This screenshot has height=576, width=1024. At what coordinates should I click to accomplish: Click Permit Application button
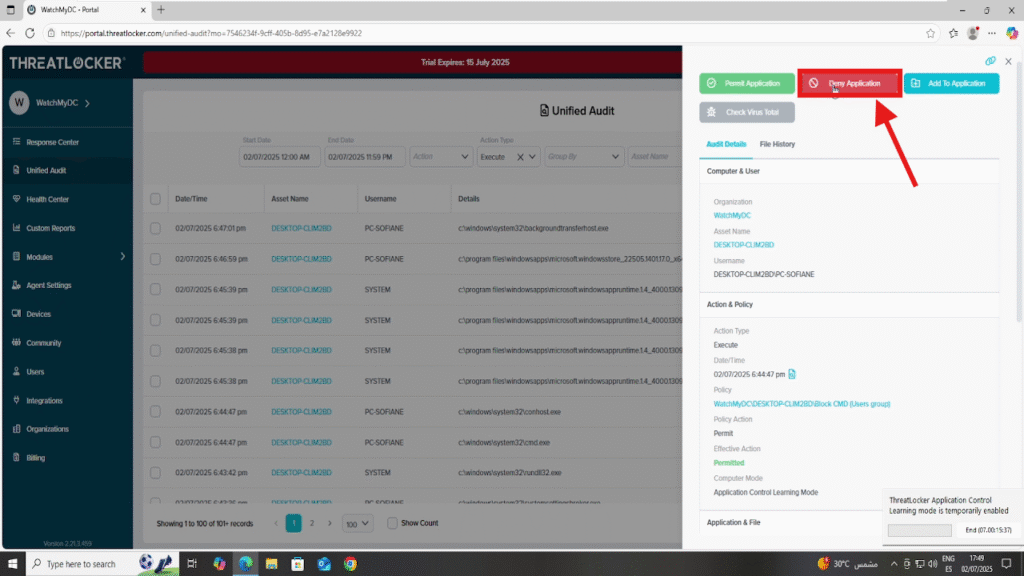click(746, 84)
